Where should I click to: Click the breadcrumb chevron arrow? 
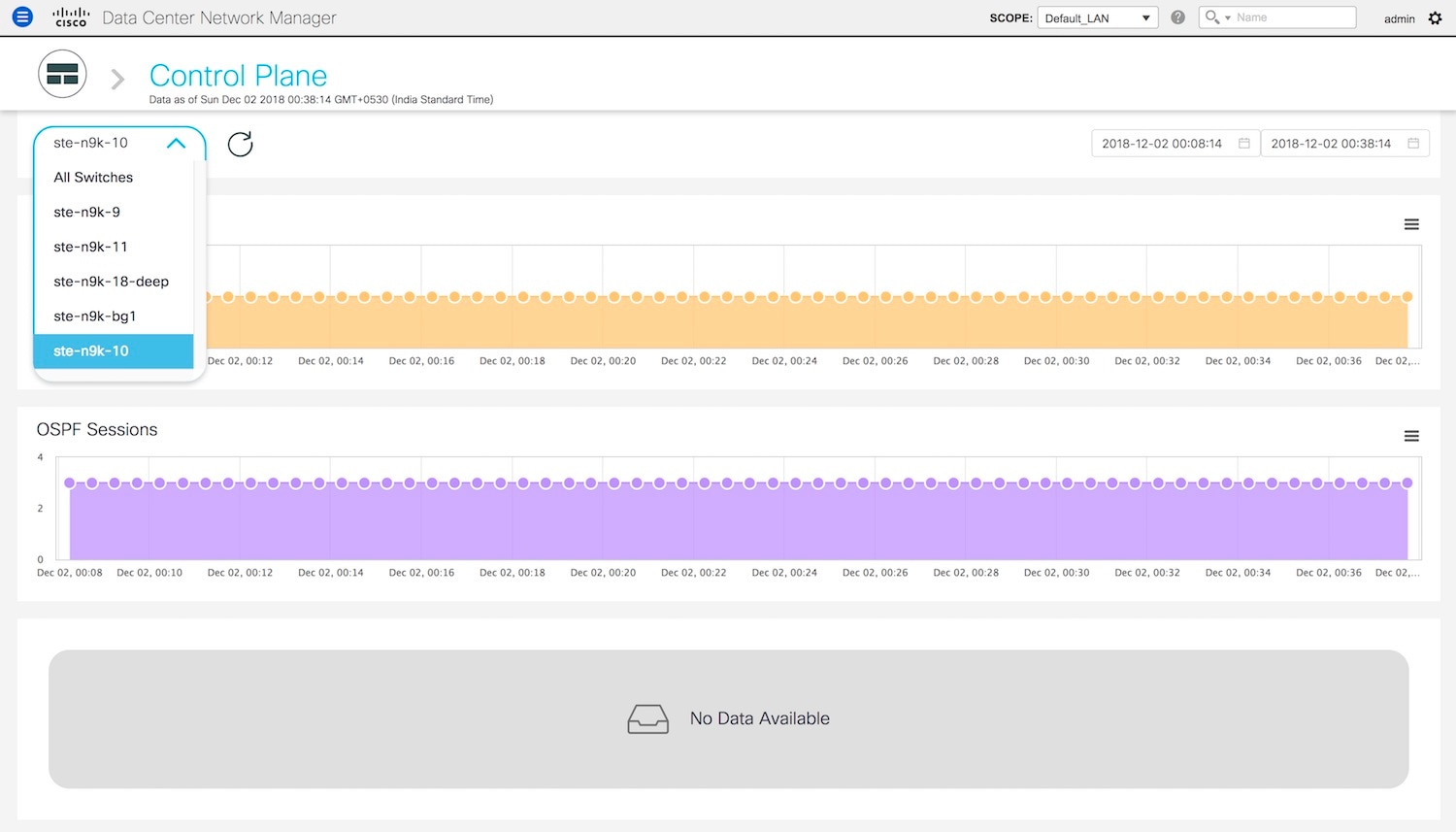coord(117,79)
